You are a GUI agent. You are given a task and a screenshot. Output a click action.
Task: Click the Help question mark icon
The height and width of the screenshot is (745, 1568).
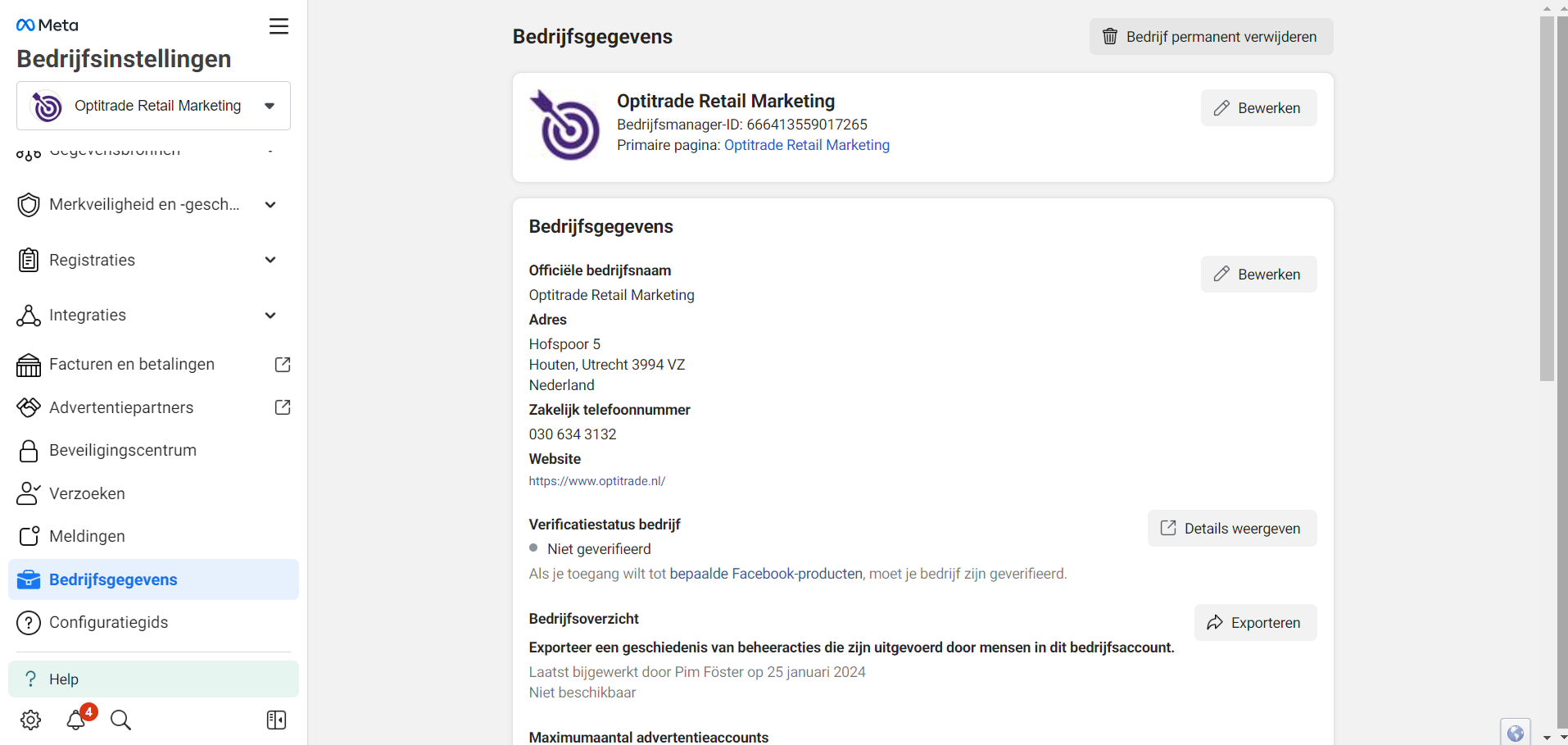click(31, 679)
